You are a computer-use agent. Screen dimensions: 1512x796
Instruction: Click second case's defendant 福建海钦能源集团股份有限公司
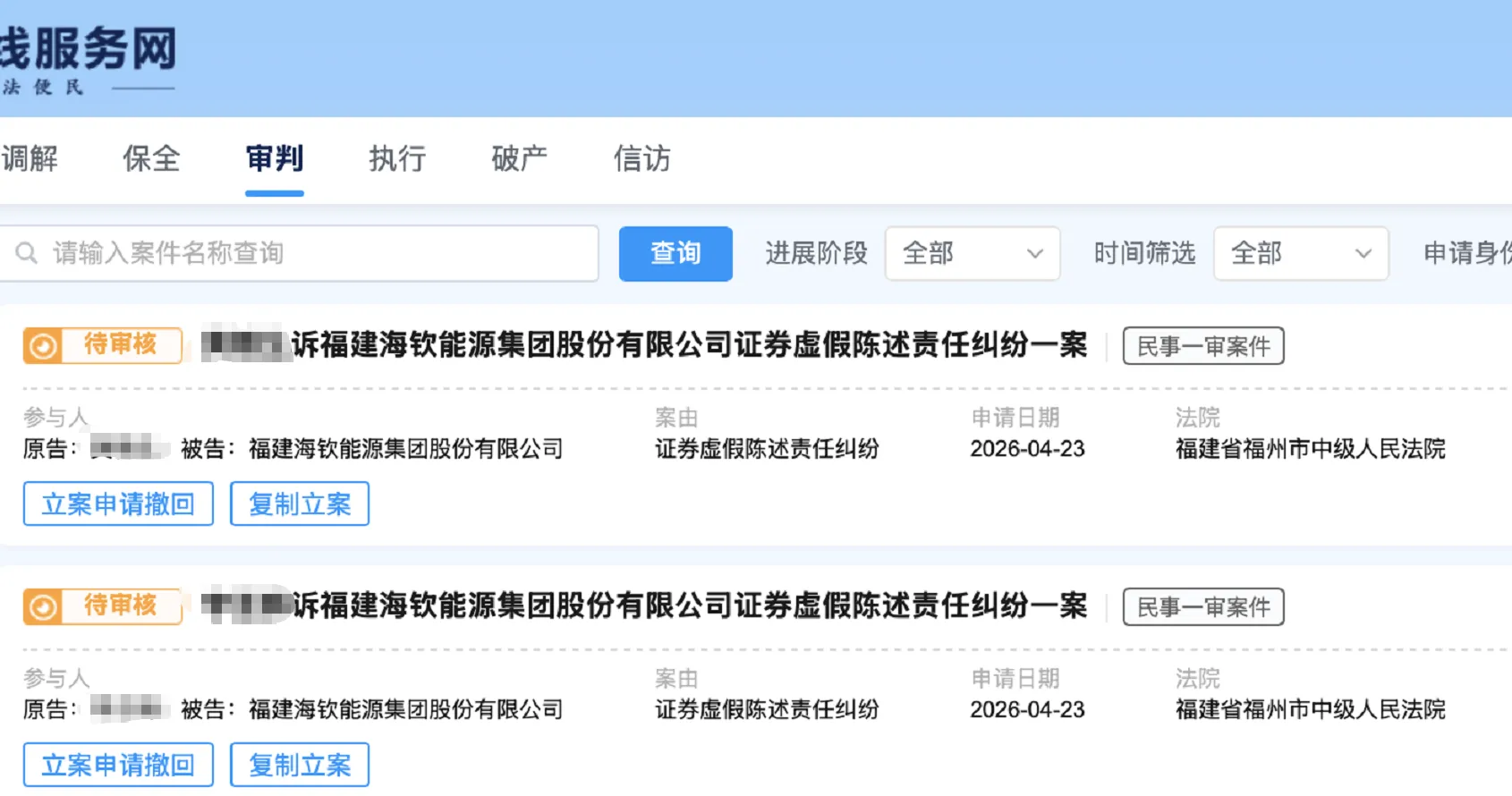[x=405, y=710]
